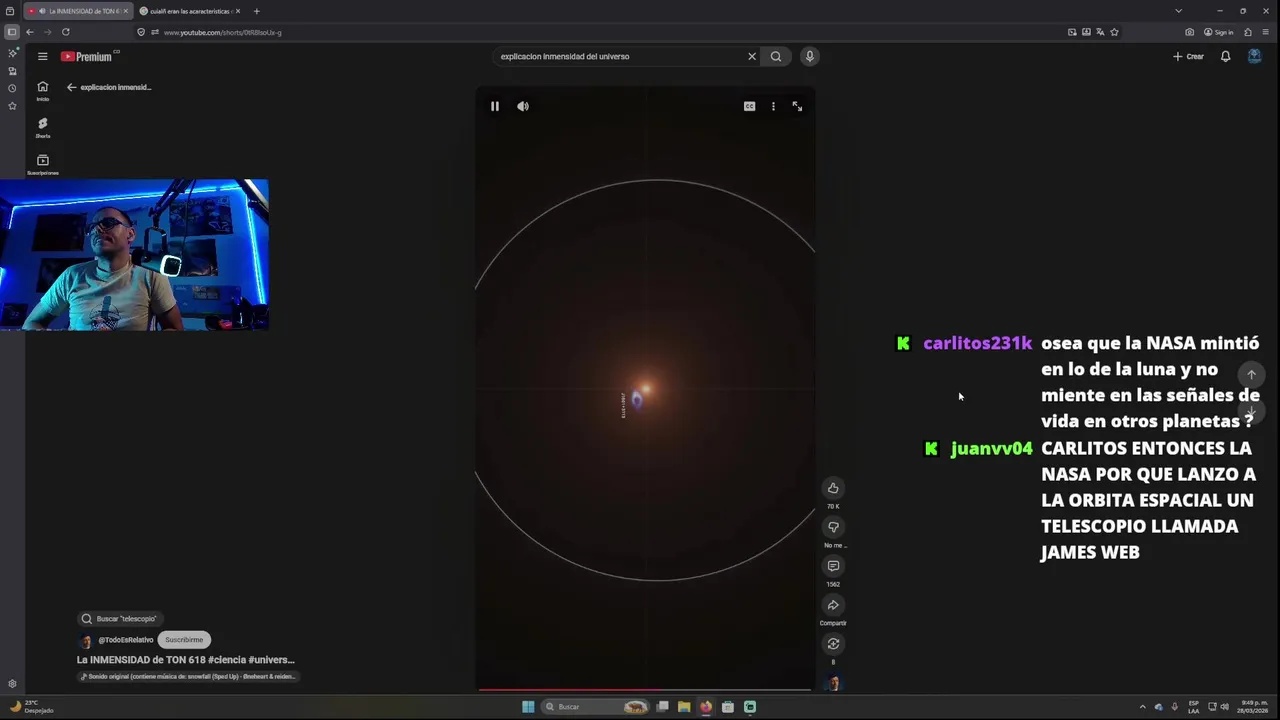Screen dimensions: 1280x720
Task: Go to the previous Short with up arrow
Action: coord(1251,375)
